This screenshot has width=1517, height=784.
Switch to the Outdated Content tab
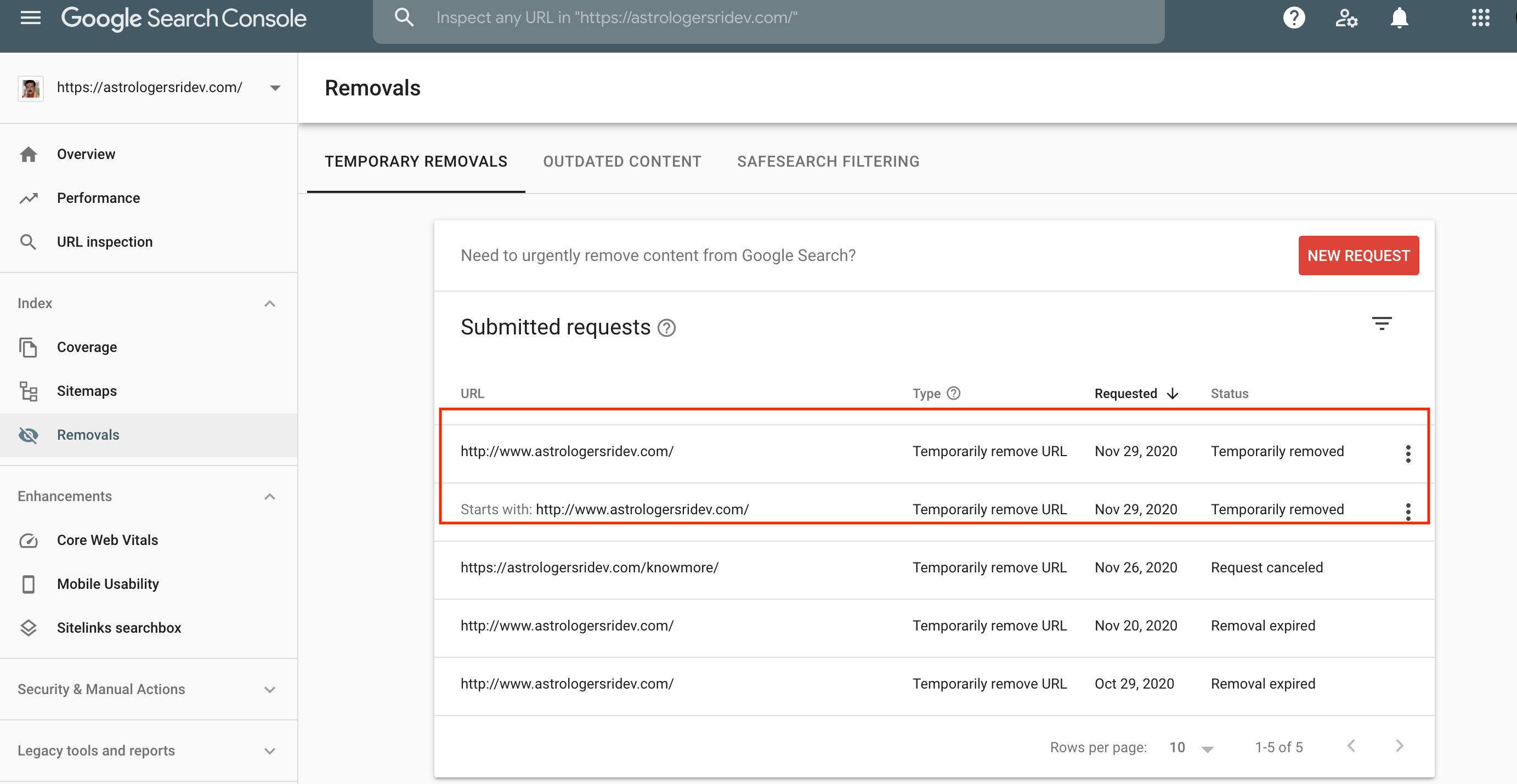pos(622,161)
